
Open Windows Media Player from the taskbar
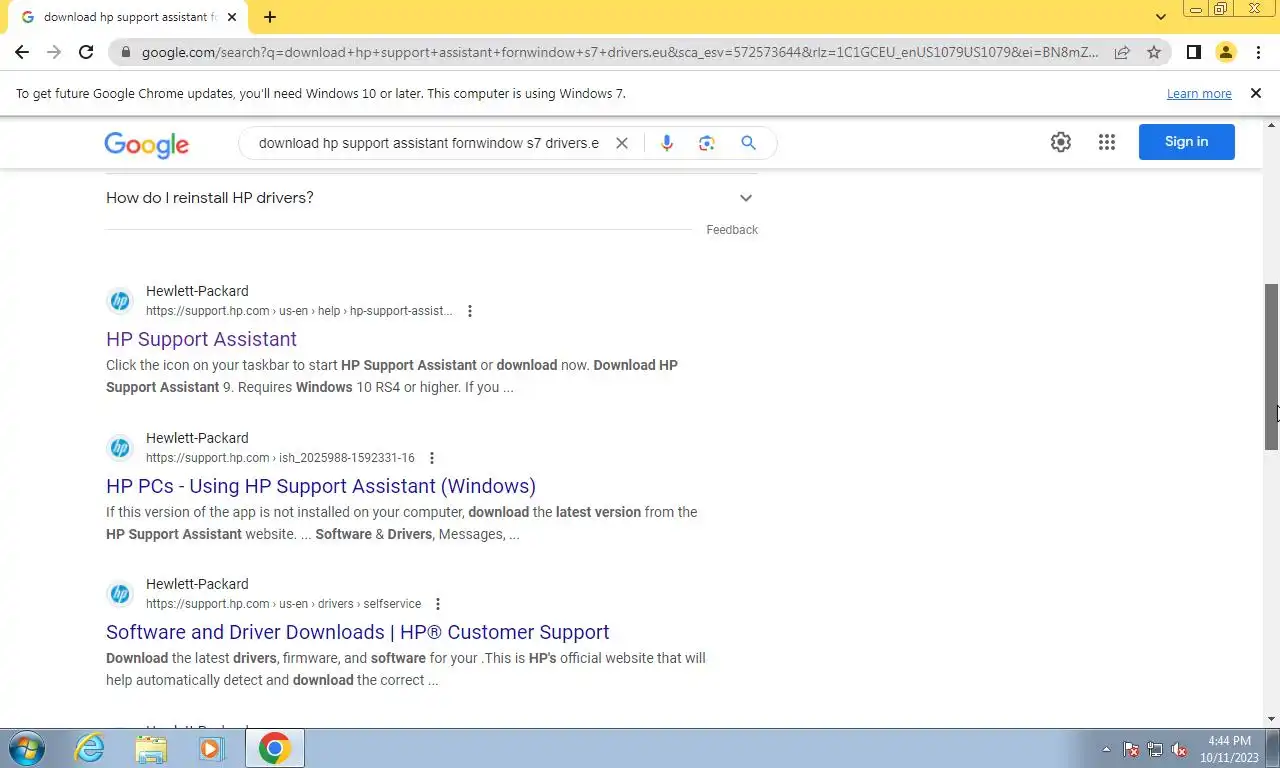(x=211, y=748)
